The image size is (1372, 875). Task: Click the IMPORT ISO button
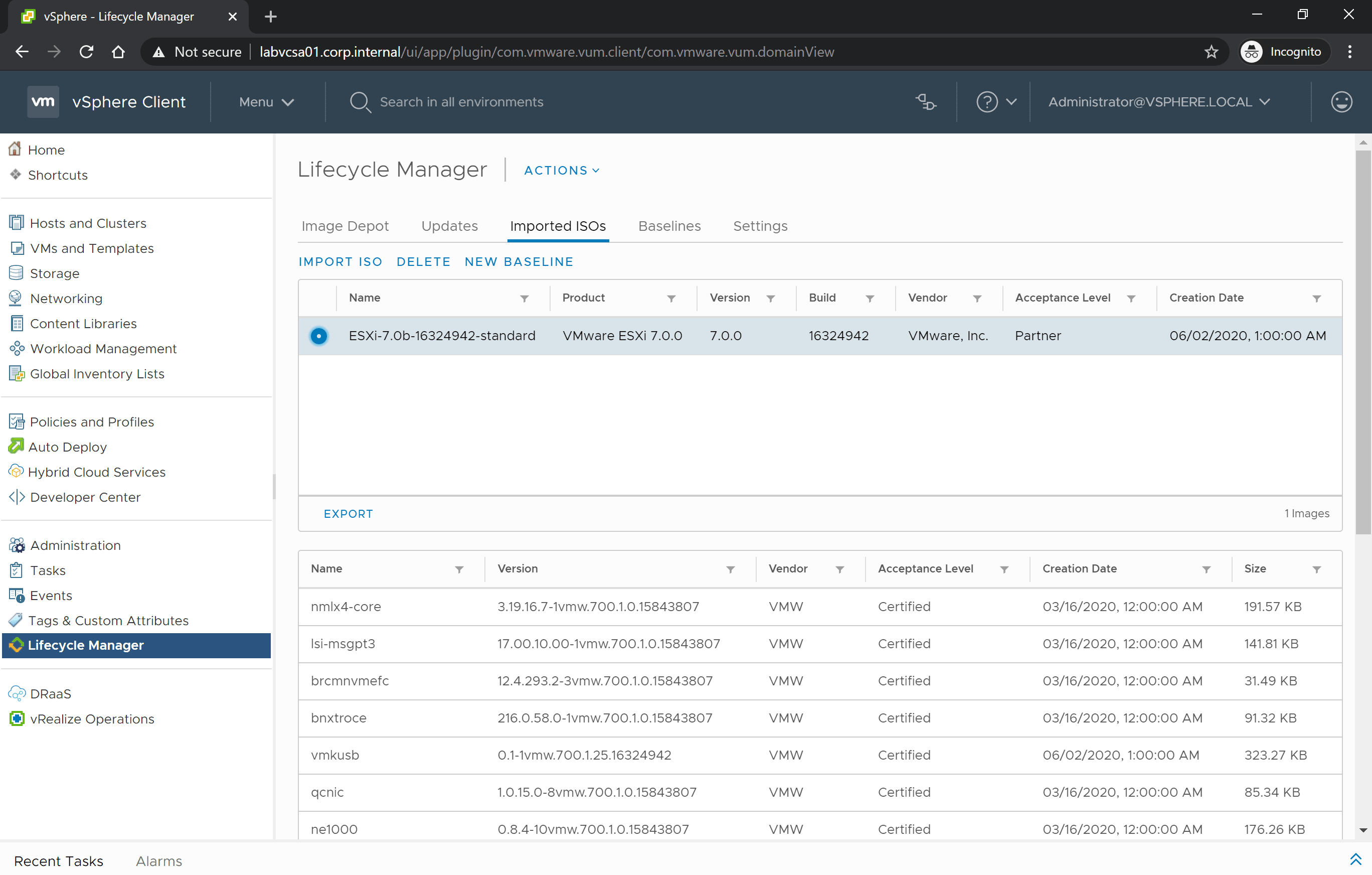click(340, 261)
